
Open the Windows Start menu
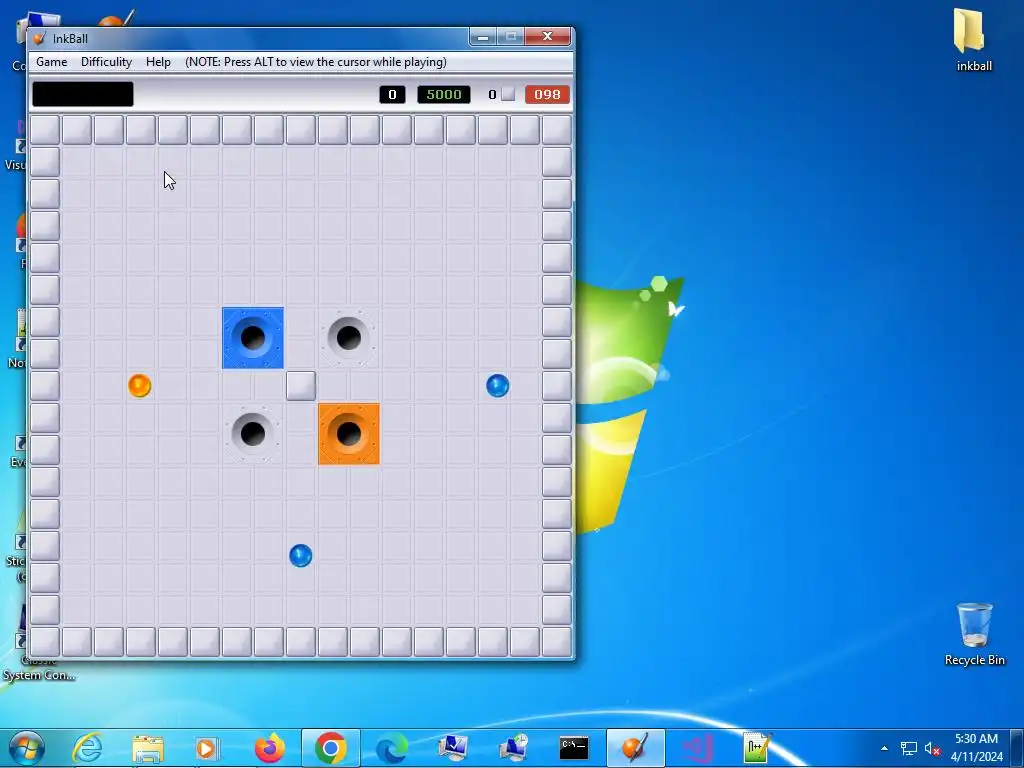[27, 748]
